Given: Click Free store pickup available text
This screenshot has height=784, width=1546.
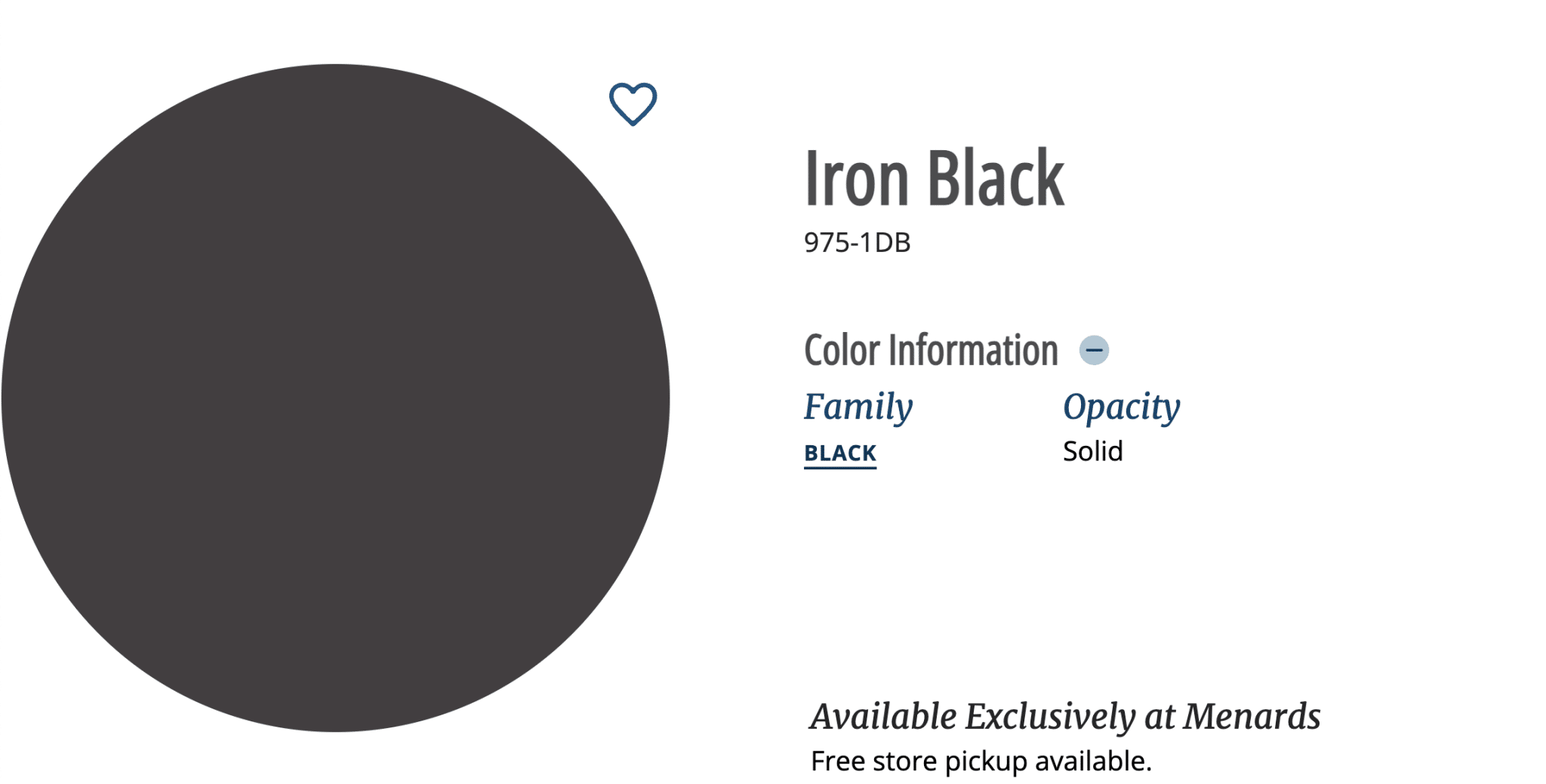Looking at the screenshot, I should (x=981, y=761).
